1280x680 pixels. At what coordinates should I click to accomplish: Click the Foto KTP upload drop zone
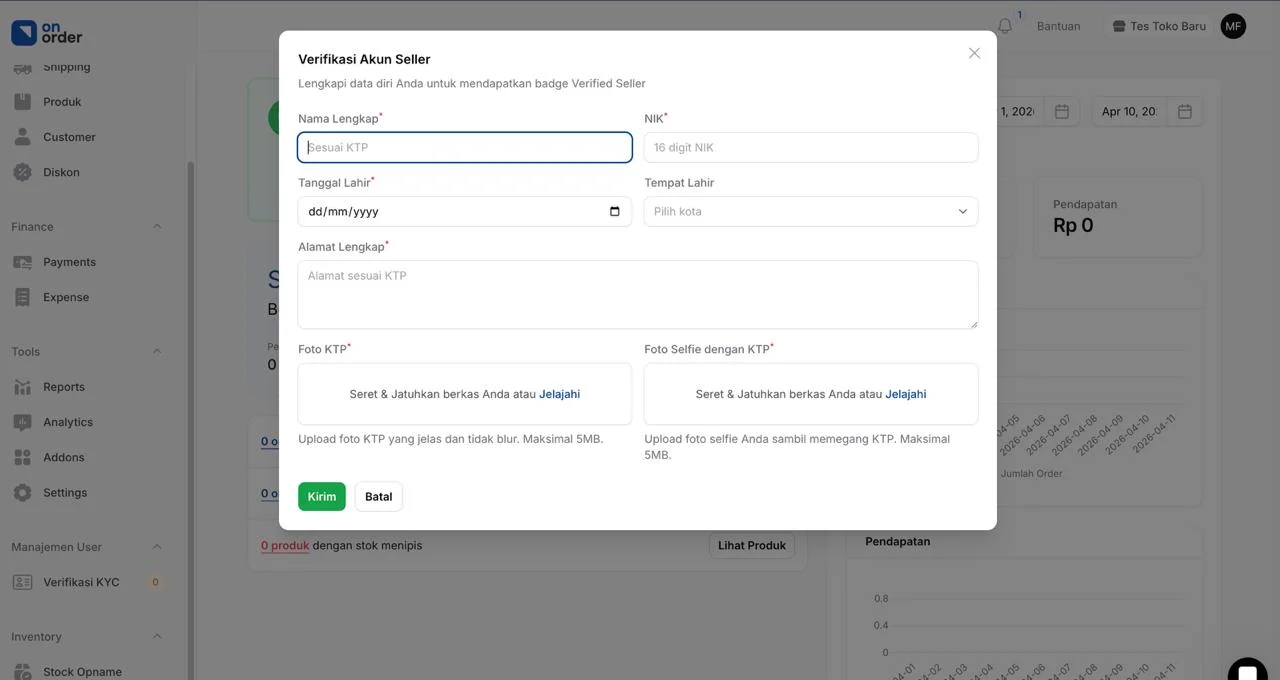[x=465, y=394]
